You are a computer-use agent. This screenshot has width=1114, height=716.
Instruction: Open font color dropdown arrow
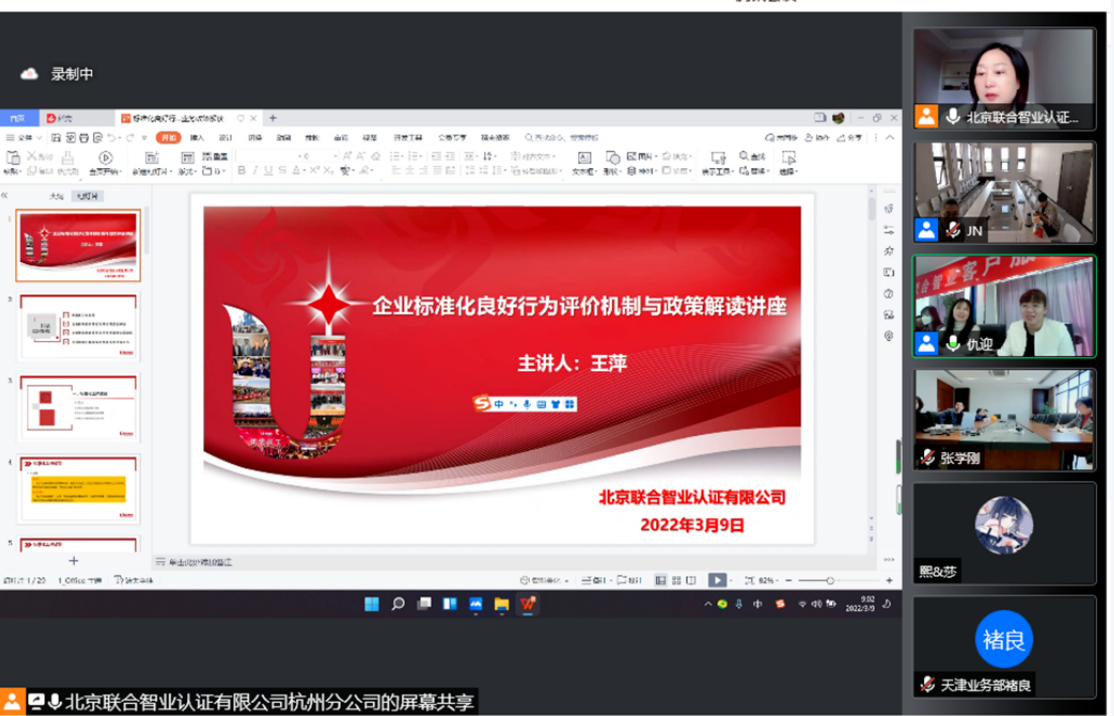[x=303, y=171]
